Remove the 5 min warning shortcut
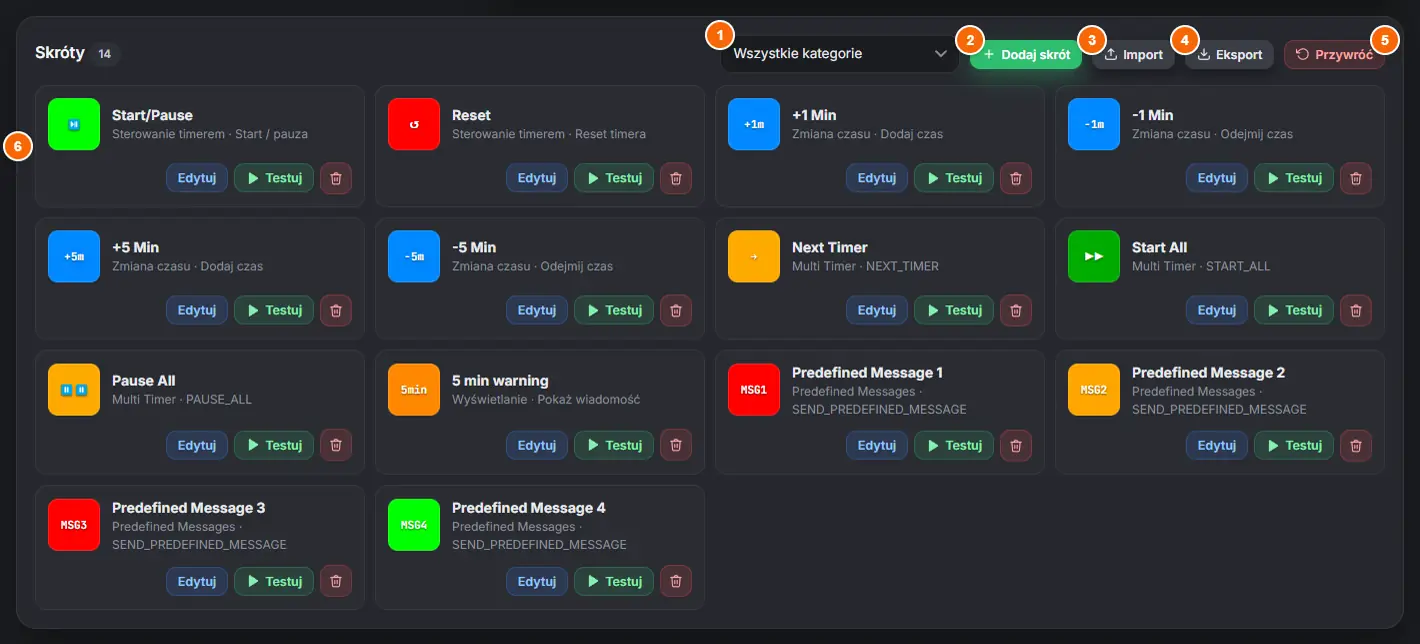 tap(676, 445)
